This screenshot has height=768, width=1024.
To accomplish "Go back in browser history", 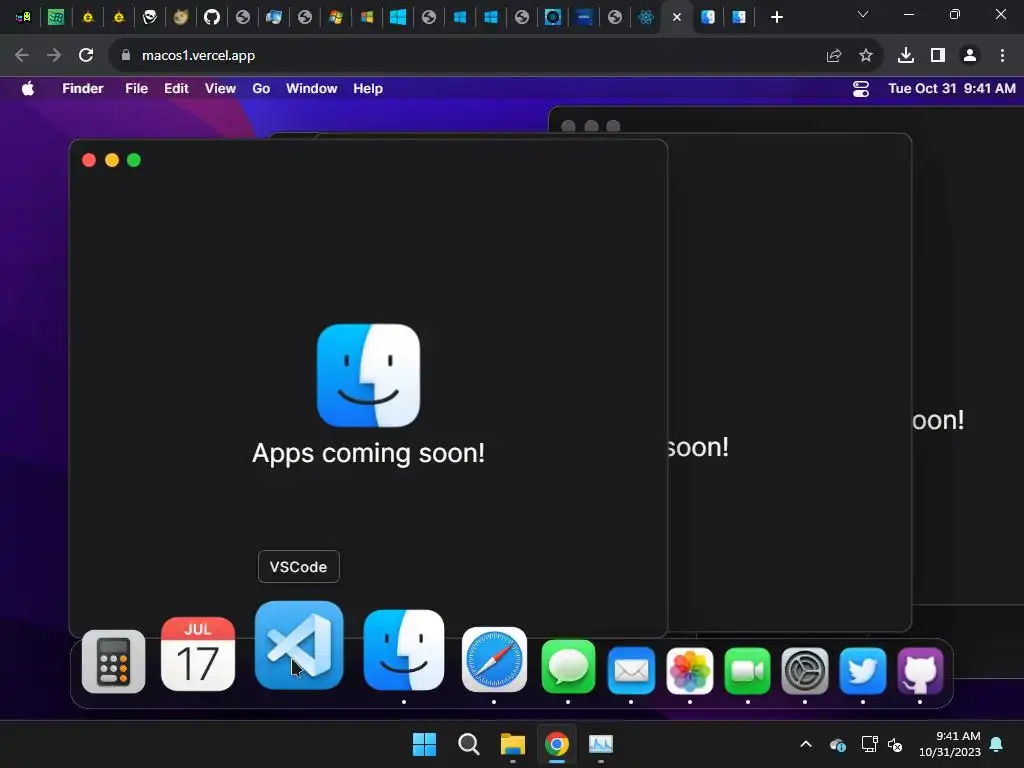I will coord(22,56).
